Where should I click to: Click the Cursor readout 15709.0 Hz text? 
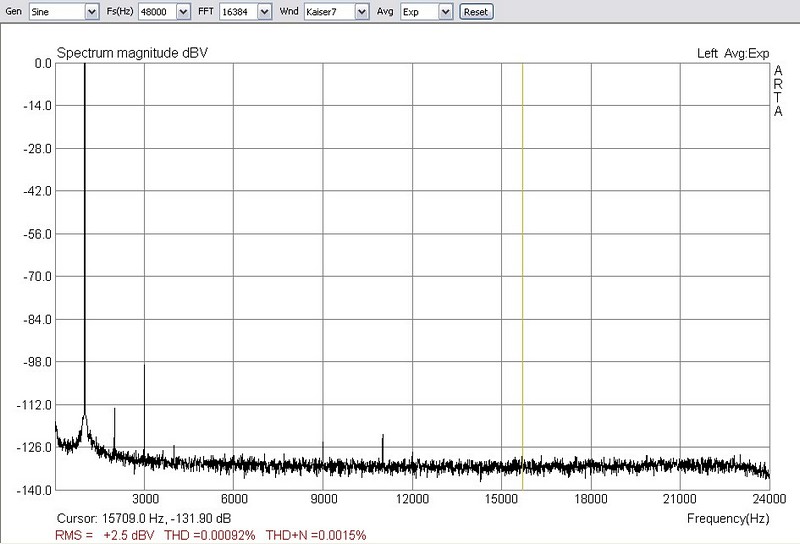tap(144, 518)
